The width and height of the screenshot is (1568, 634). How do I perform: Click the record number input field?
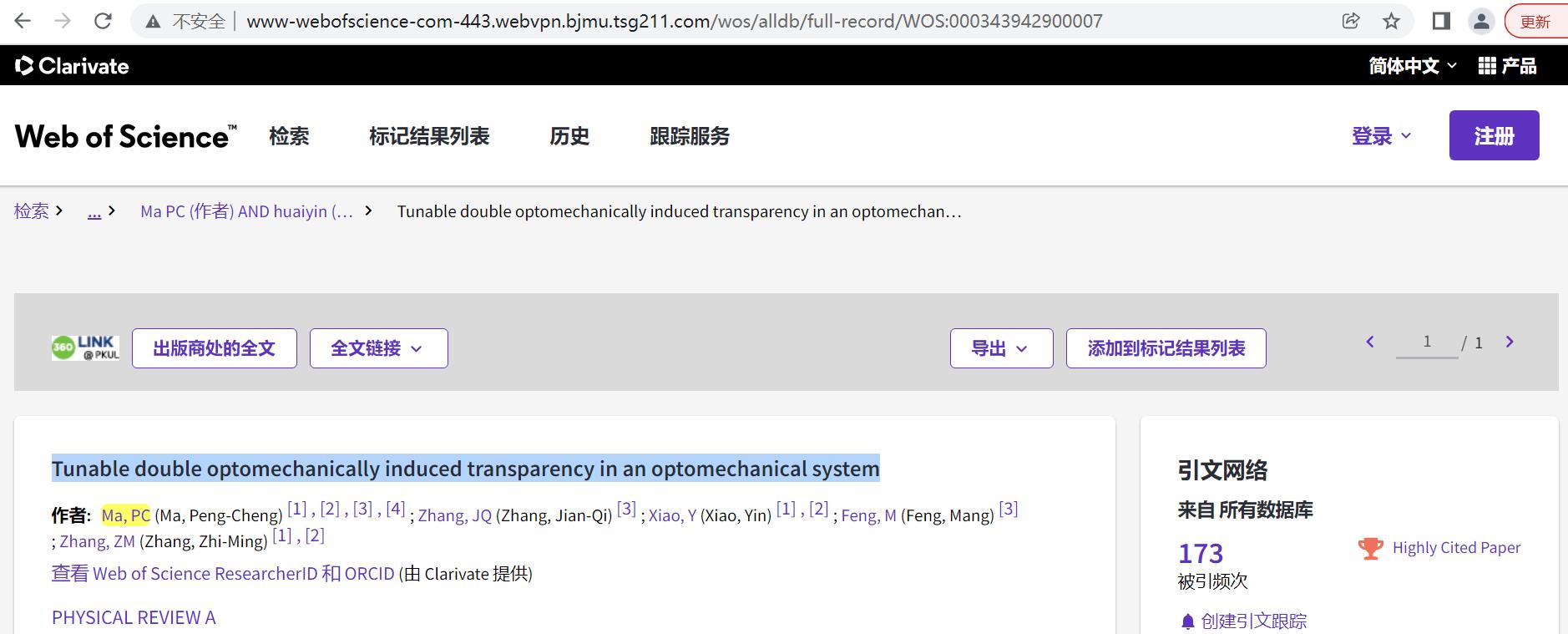point(1427,342)
